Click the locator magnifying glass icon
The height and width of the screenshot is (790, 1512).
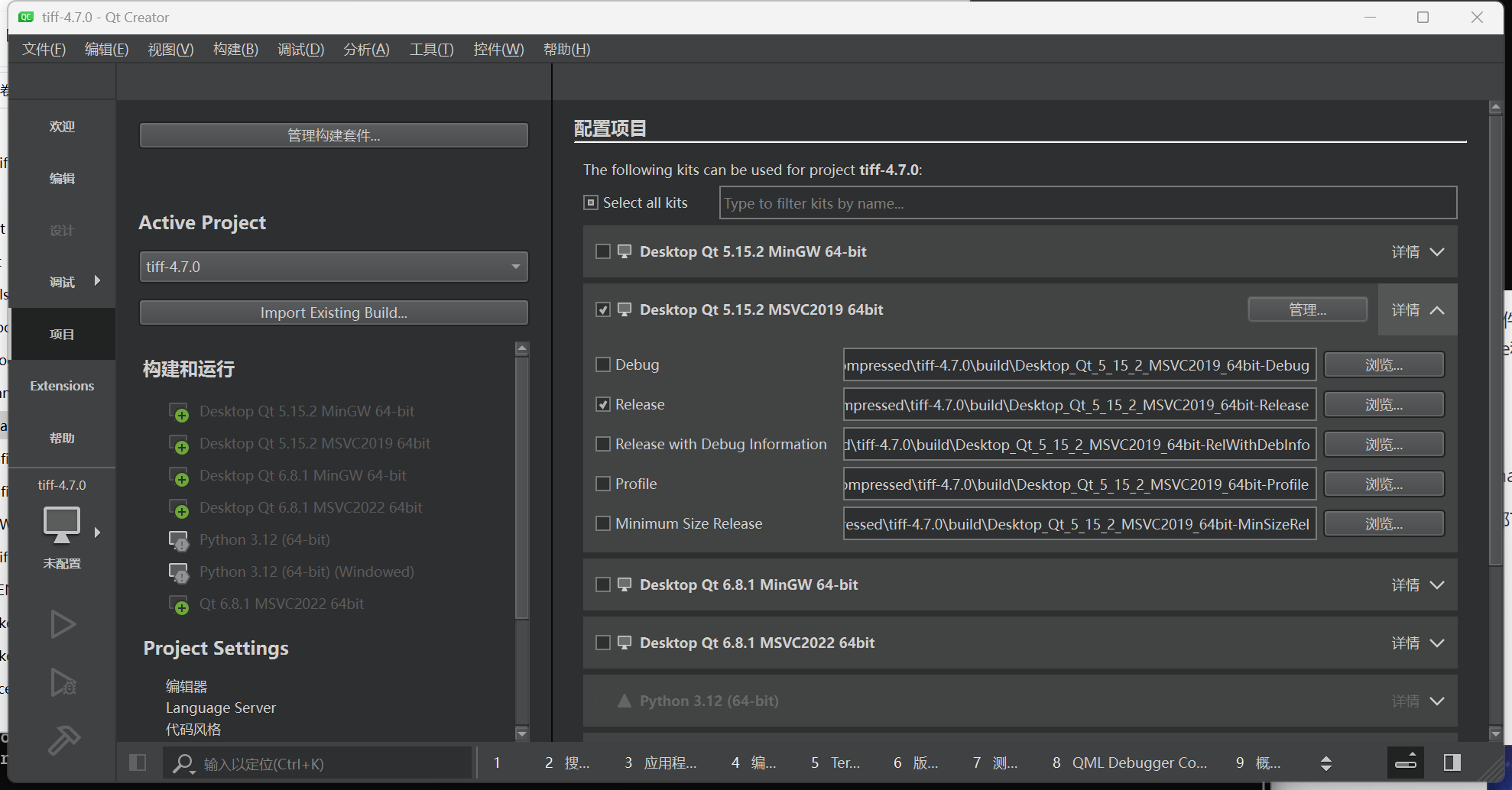(x=183, y=763)
